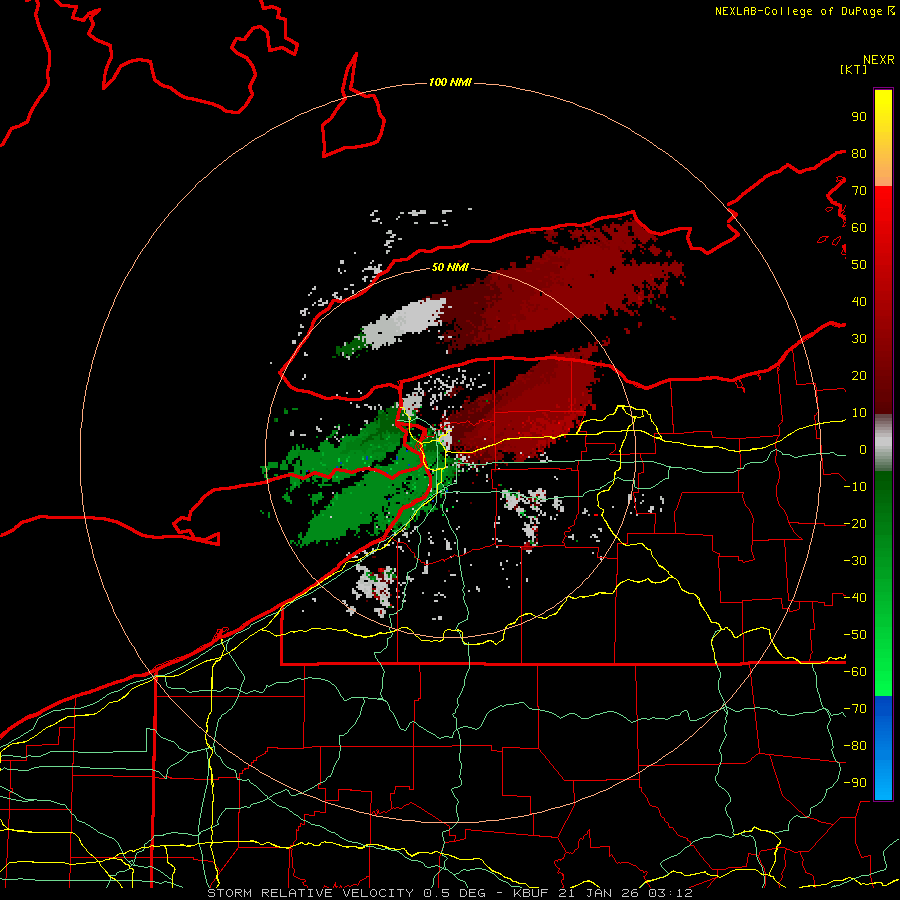Click the -50 knot scale value
900x900 pixels.
point(855,635)
